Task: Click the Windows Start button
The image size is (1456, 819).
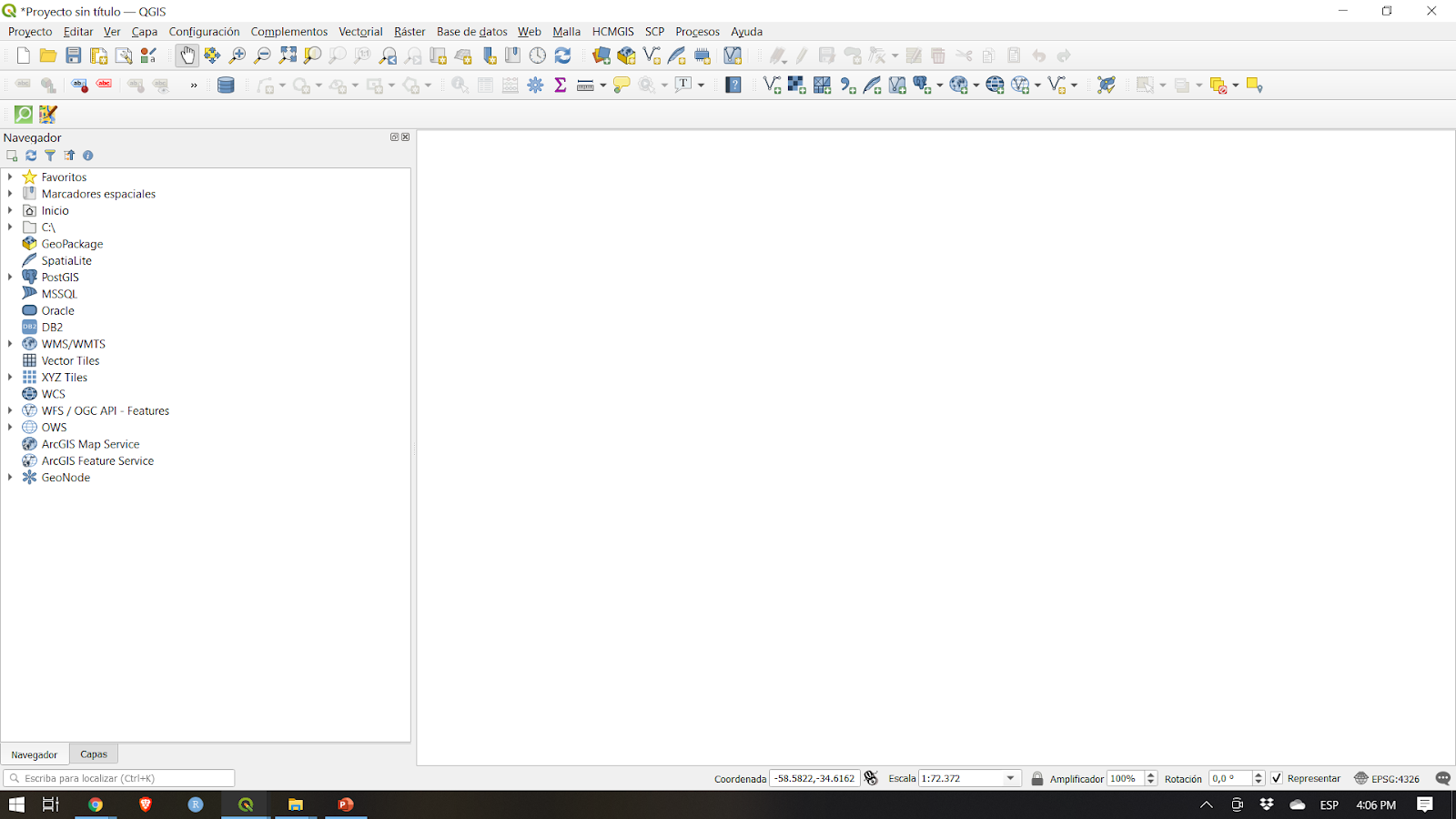Action: click(16, 804)
